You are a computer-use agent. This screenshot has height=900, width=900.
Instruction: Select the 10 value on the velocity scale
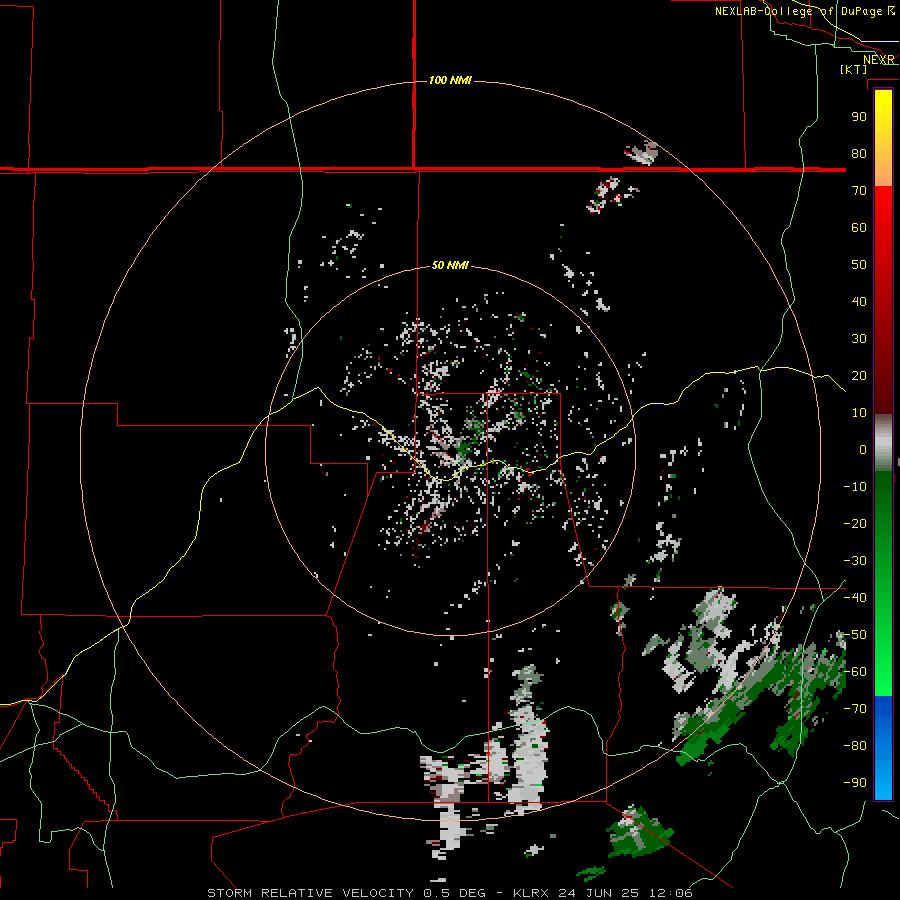[x=859, y=413]
